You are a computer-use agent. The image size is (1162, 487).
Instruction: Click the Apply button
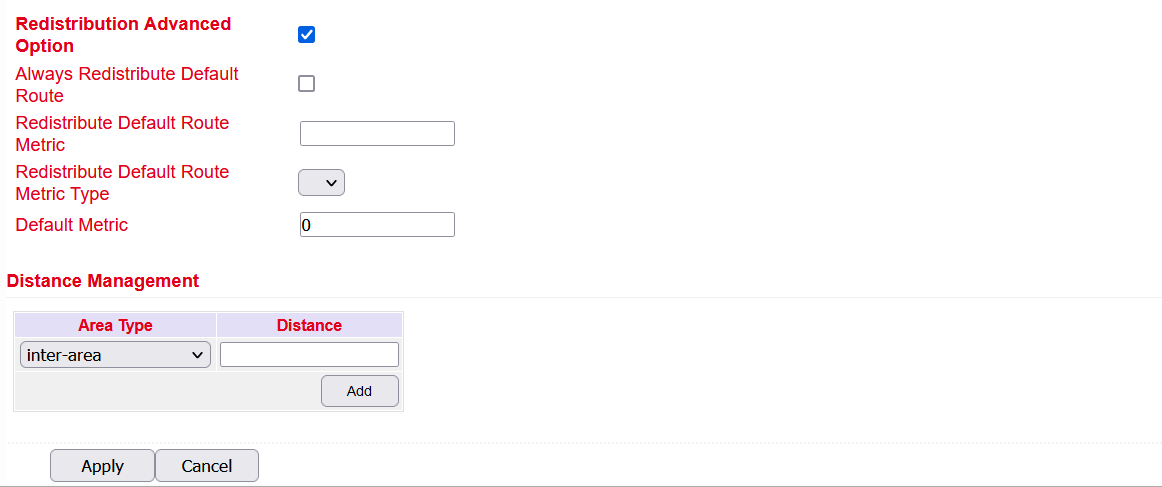click(102, 466)
